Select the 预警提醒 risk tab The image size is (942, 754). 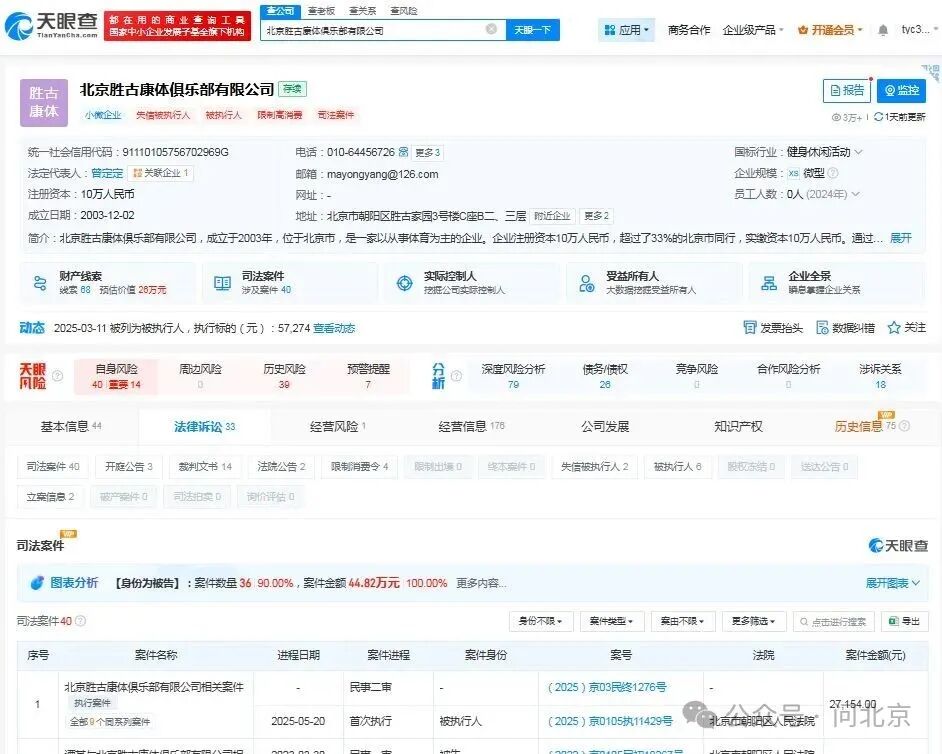(x=368, y=376)
